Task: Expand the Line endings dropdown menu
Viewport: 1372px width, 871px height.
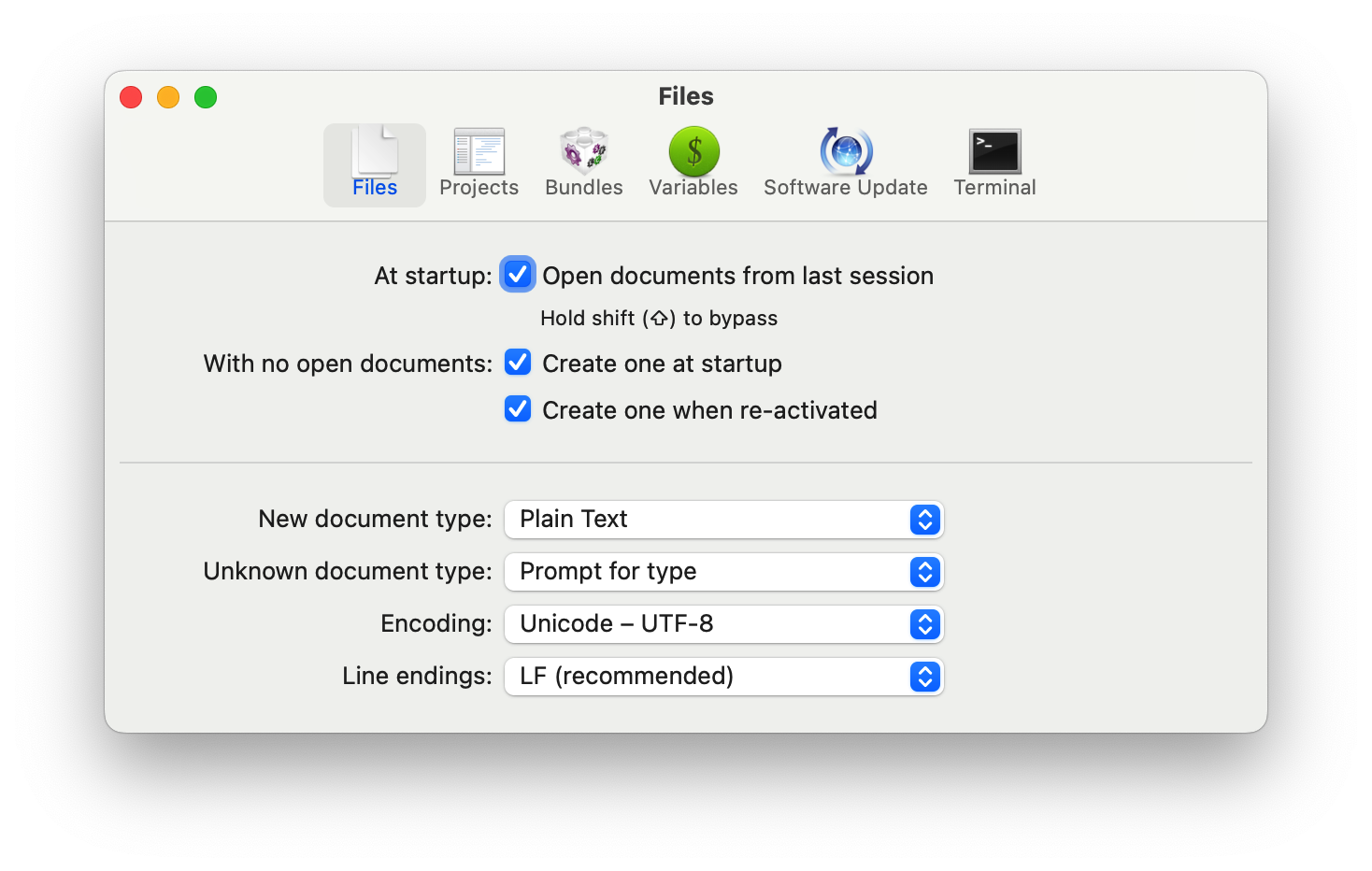Action: 723,677
